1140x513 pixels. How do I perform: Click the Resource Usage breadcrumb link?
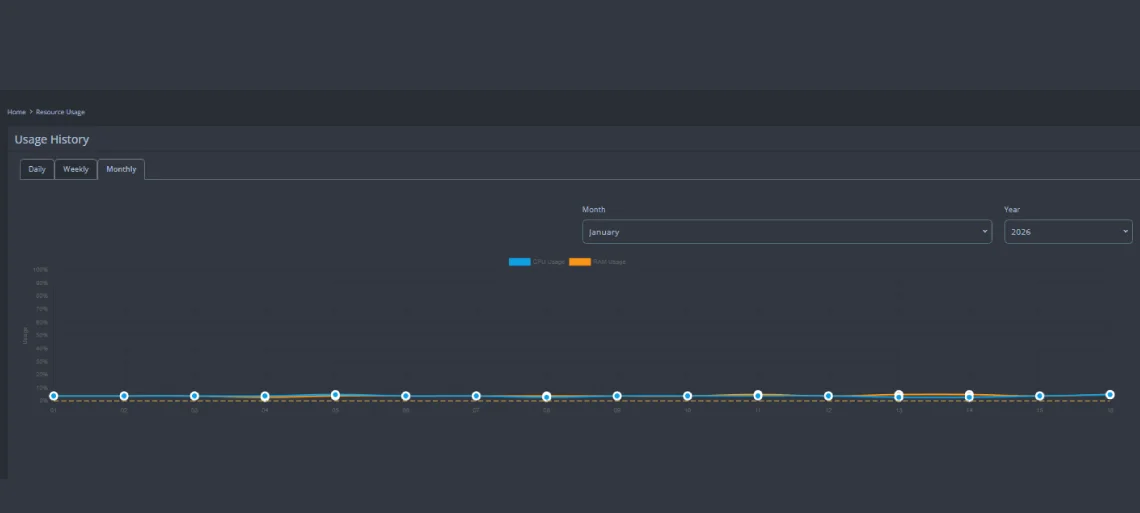60,112
